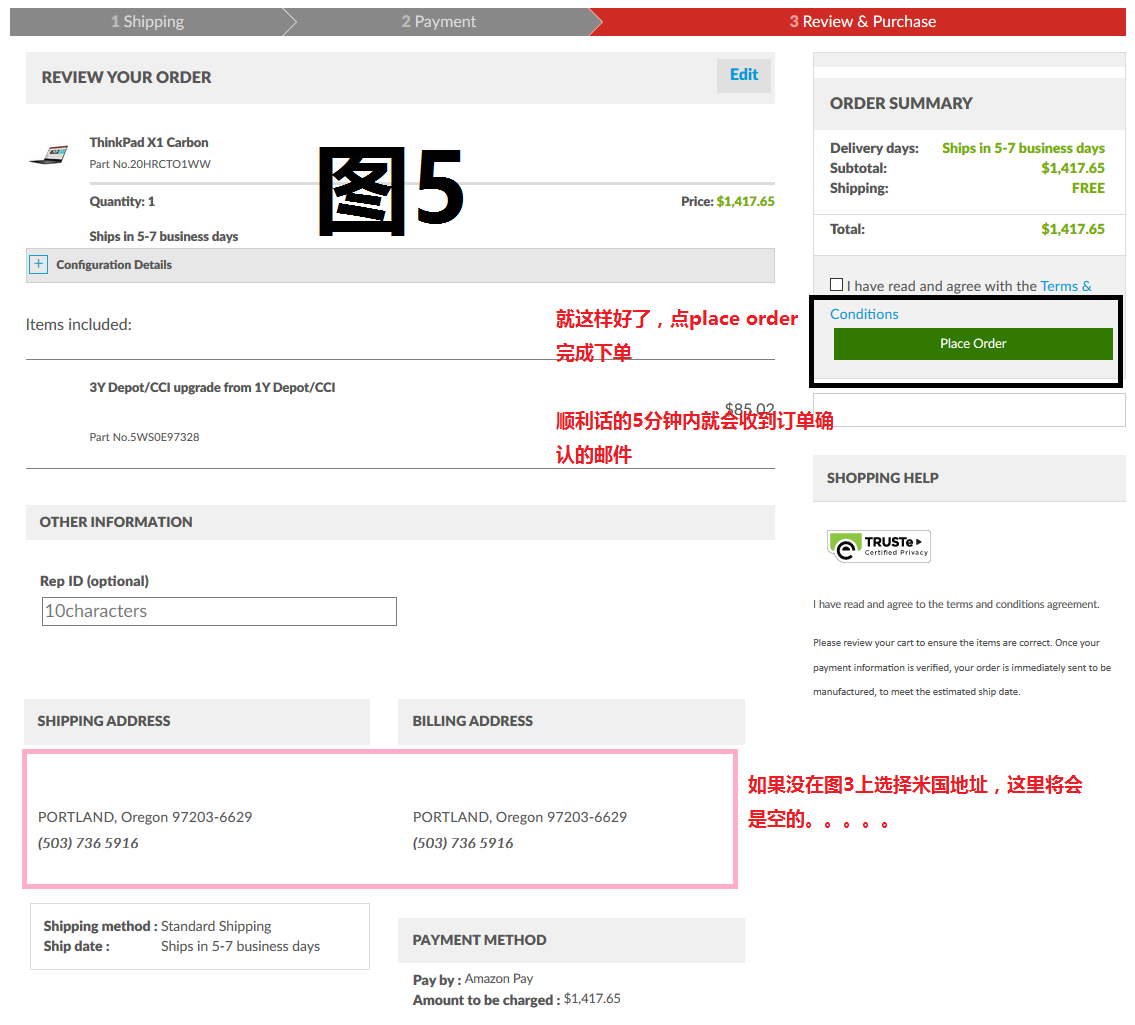Select the Shipping Address section header
This screenshot has width=1135, height=1025.
pos(104,721)
